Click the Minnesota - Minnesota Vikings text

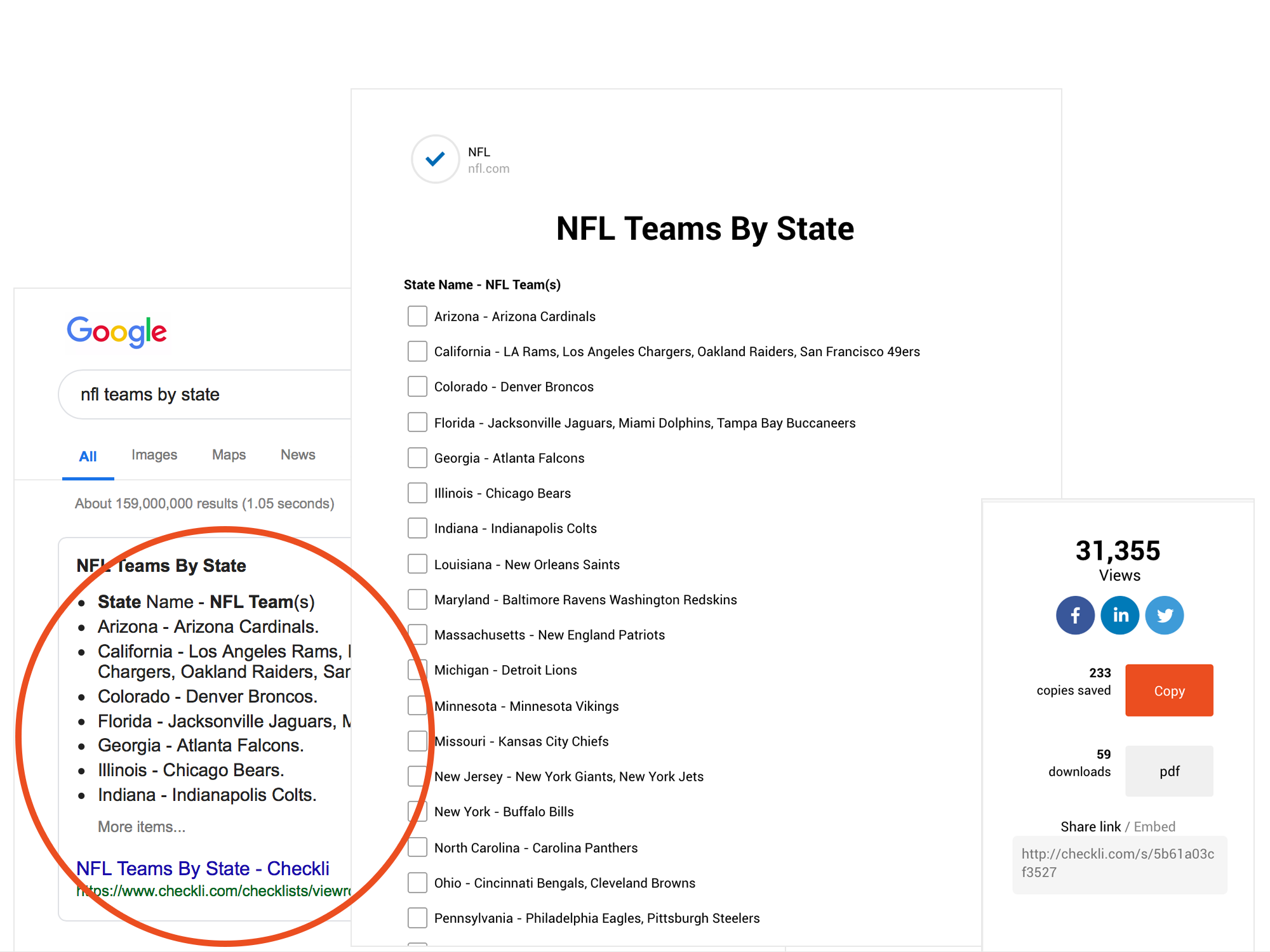pyautogui.click(x=526, y=706)
